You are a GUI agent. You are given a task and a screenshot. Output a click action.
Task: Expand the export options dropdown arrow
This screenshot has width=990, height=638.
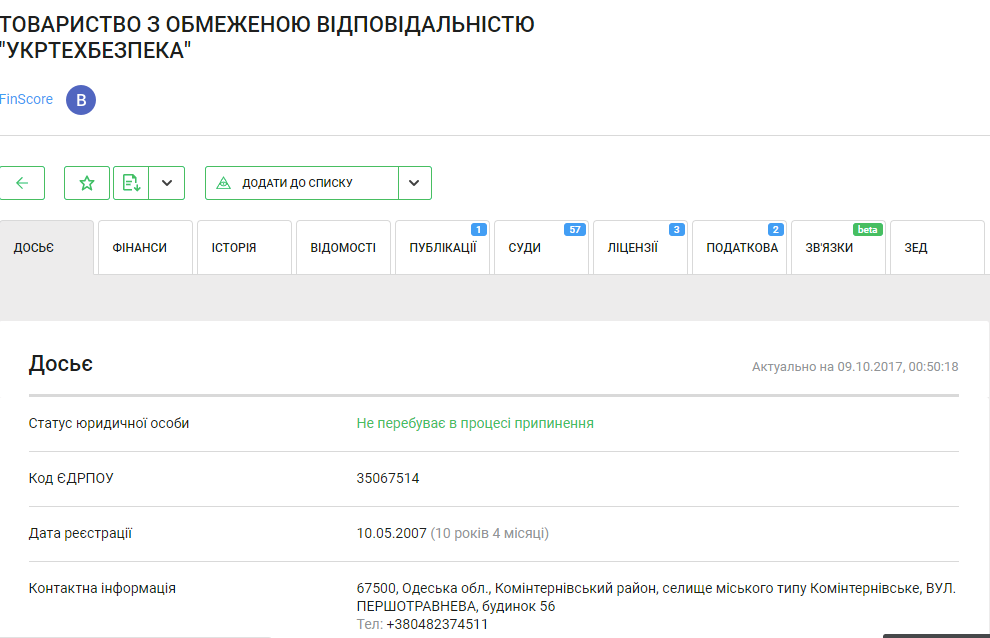click(x=167, y=183)
